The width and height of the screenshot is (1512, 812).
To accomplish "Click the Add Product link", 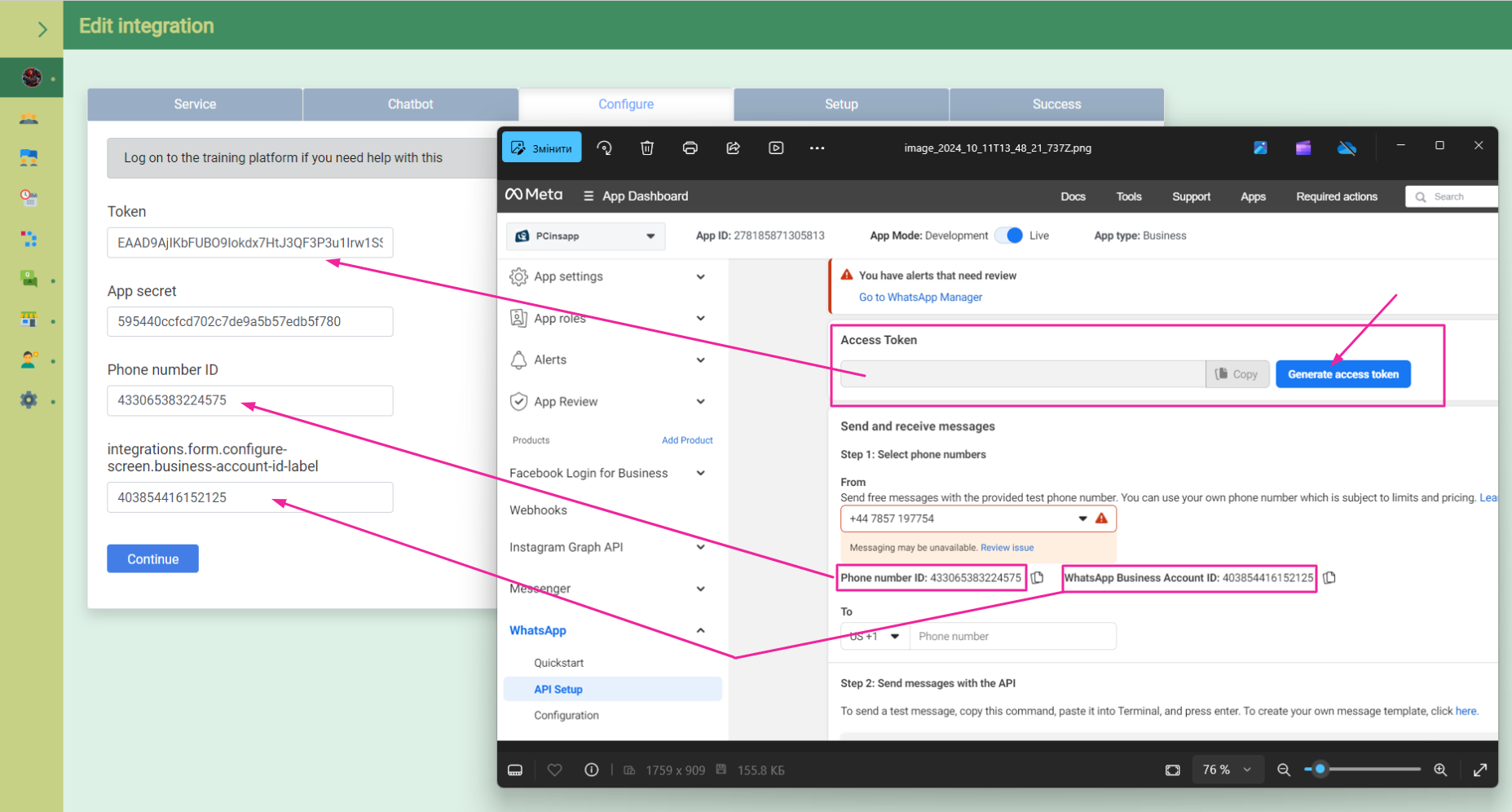I will pyautogui.click(x=687, y=440).
